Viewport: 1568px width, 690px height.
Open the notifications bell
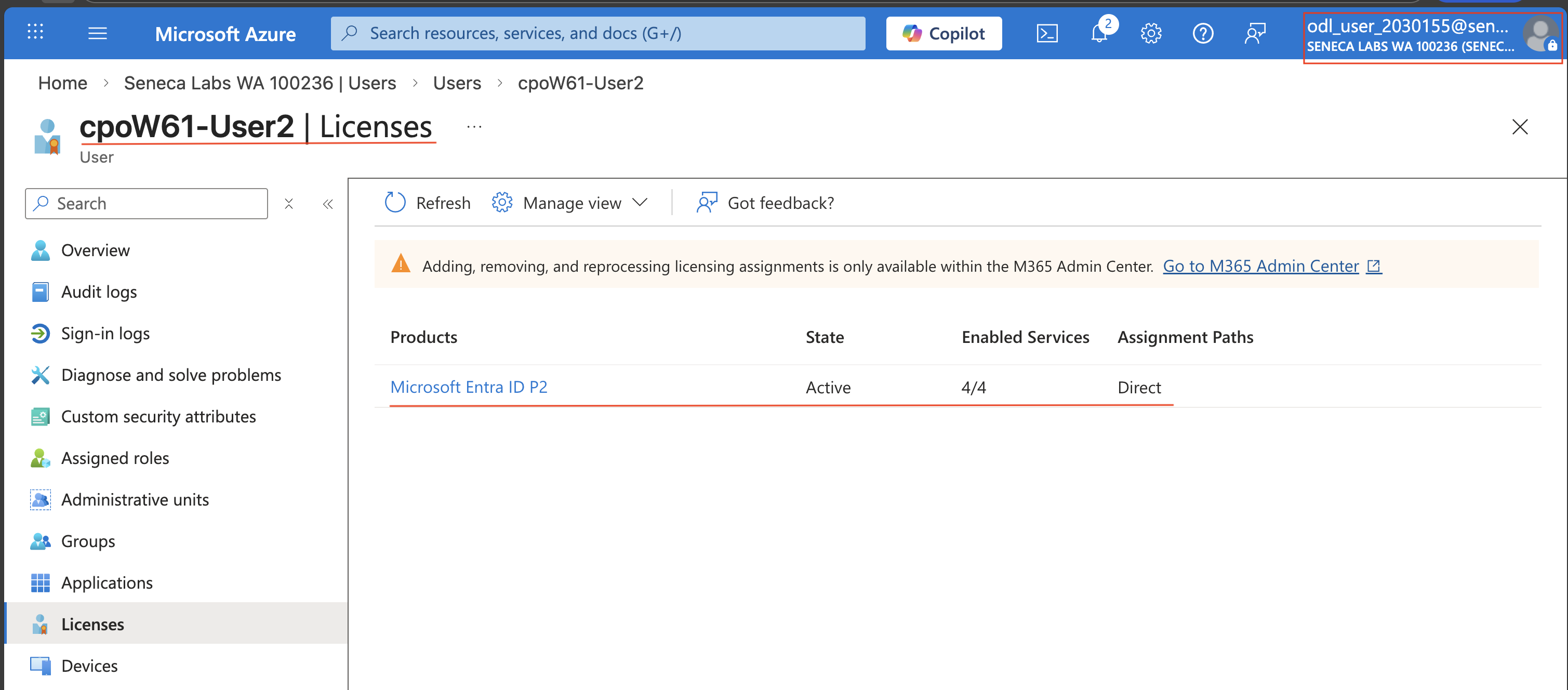(1099, 33)
